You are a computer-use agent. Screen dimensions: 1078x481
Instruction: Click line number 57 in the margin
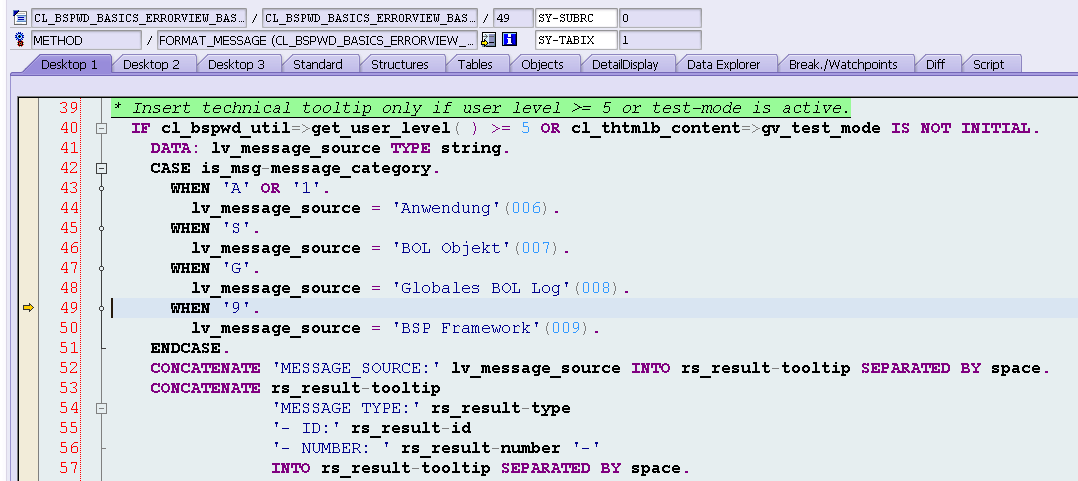click(69, 469)
